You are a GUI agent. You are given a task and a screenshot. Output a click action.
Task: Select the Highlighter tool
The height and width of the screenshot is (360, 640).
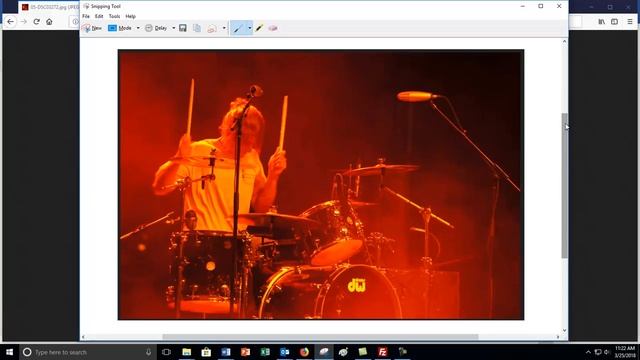click(260, 28)
